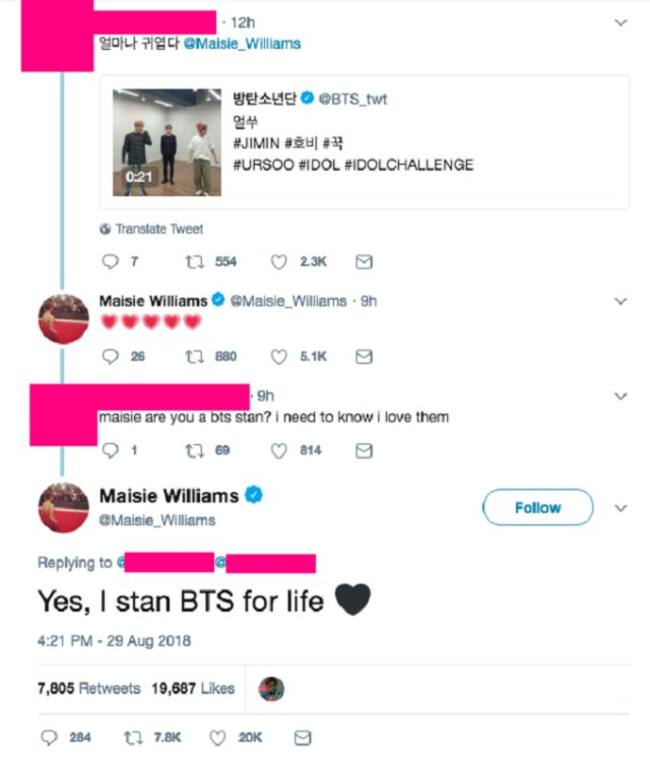Open the 7,805 Retweets list
The width and height of the screenshot is (650, 758).
tap(89, 688)
